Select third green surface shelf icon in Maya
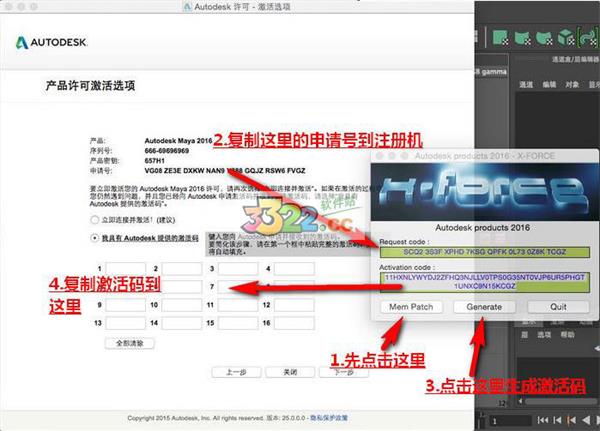Screen dimensions: 600x431 point(544,38)
